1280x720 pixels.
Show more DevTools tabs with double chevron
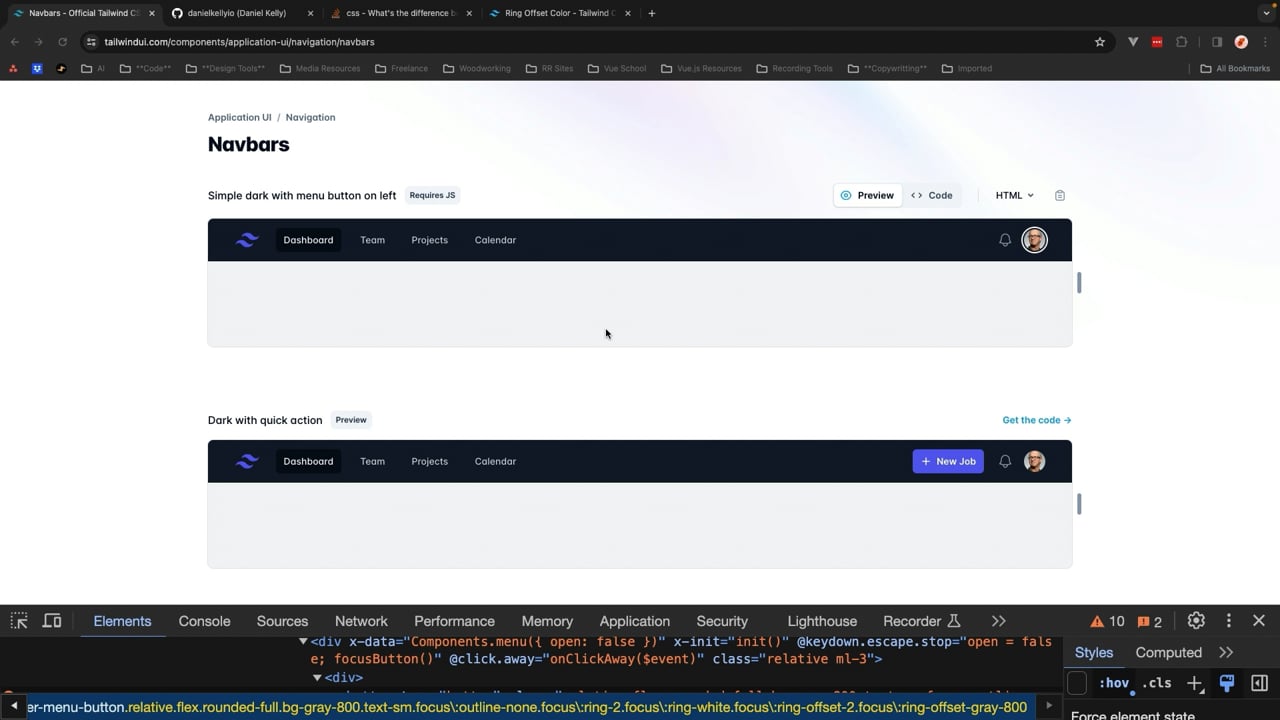[998, 621]
